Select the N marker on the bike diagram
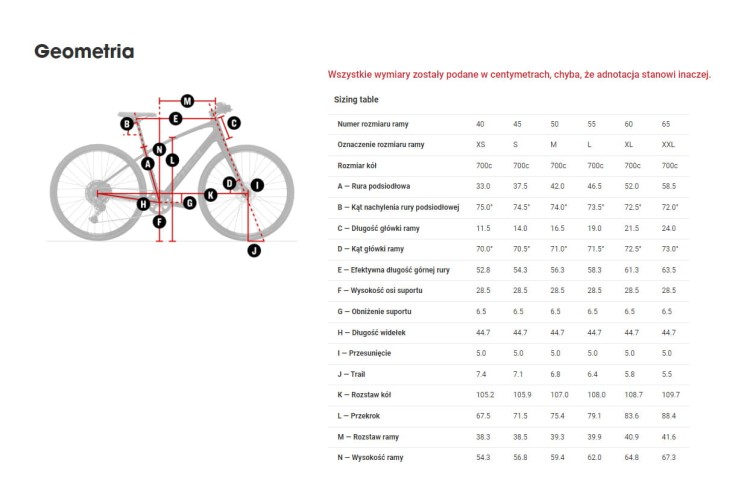Screen dimensions: 750x501 (x=160, y=149)
